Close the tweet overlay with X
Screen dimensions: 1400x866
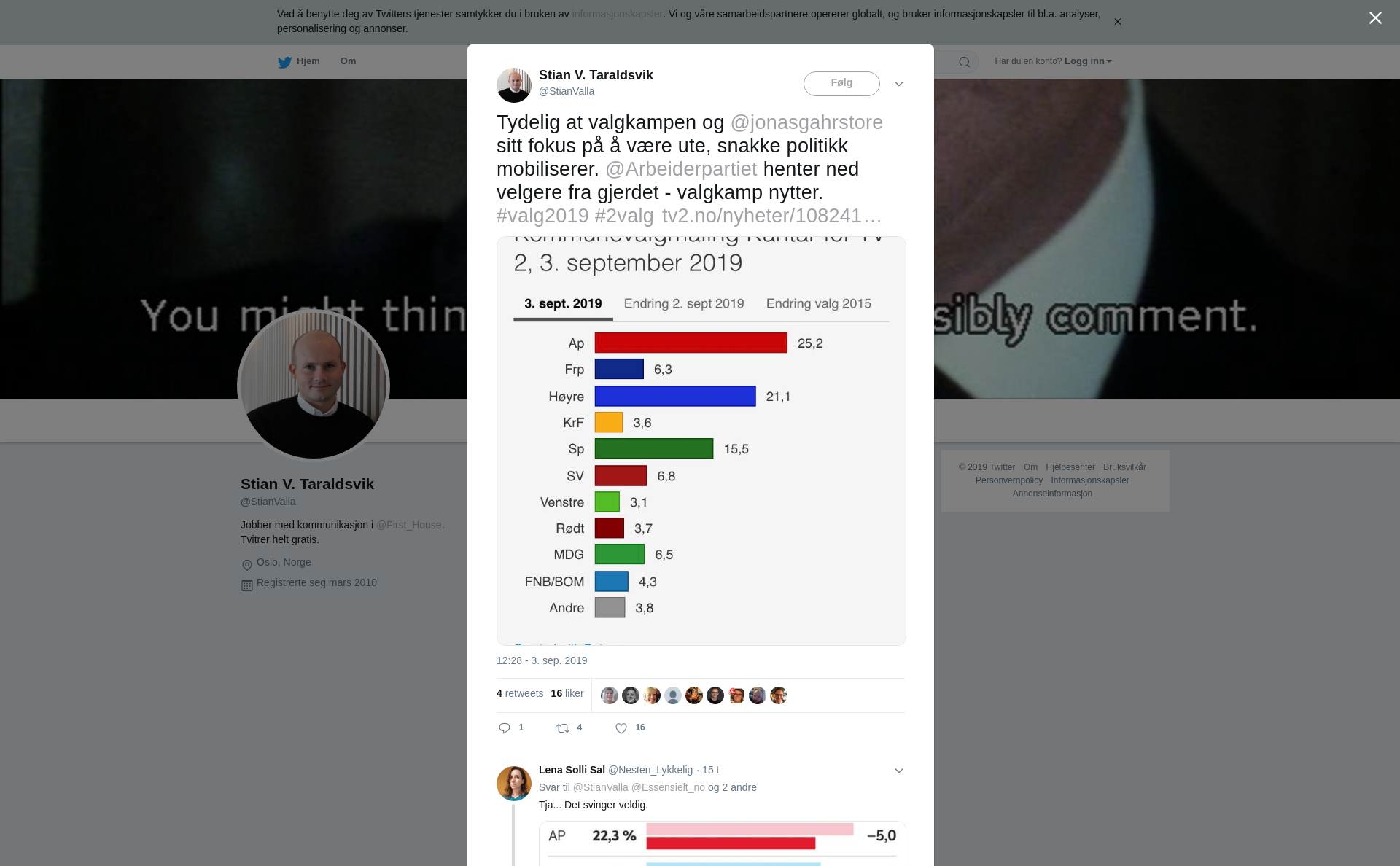[x=1375, y=18]
